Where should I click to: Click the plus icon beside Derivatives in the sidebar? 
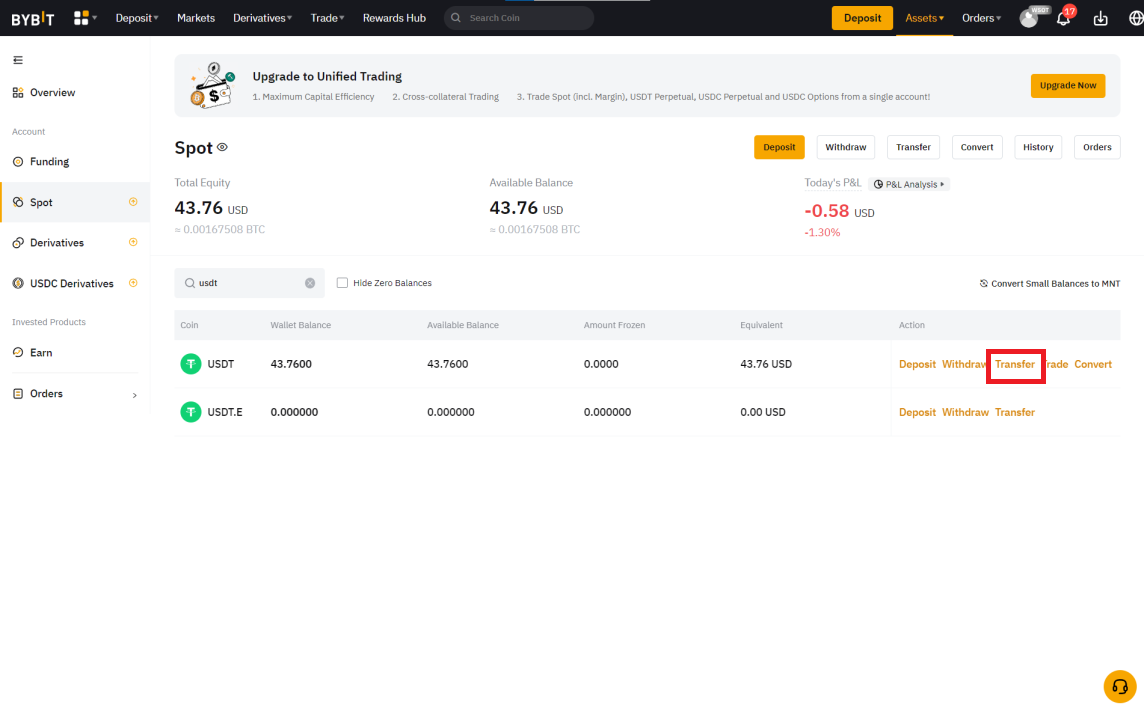pos(133,242)
